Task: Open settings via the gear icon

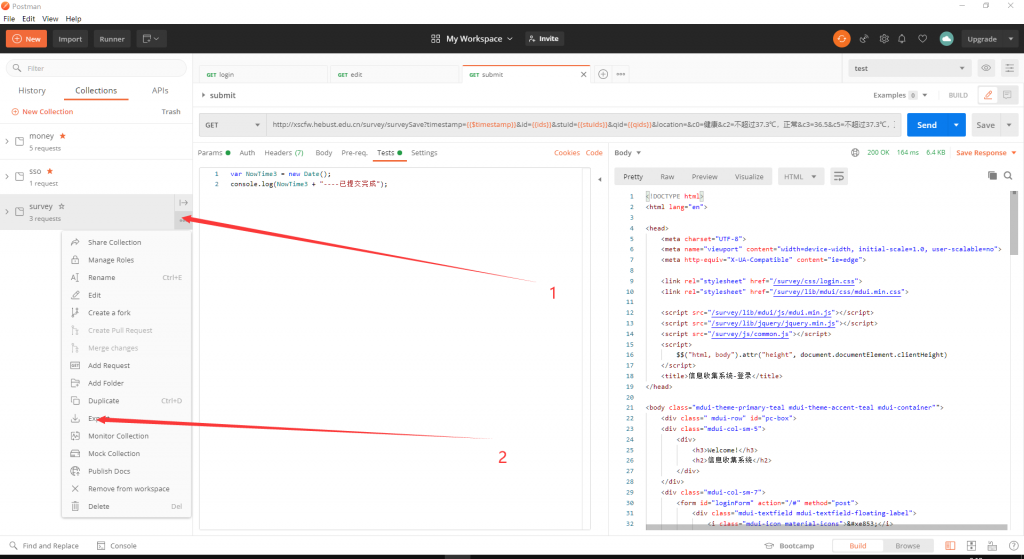Action: (884, 39)
